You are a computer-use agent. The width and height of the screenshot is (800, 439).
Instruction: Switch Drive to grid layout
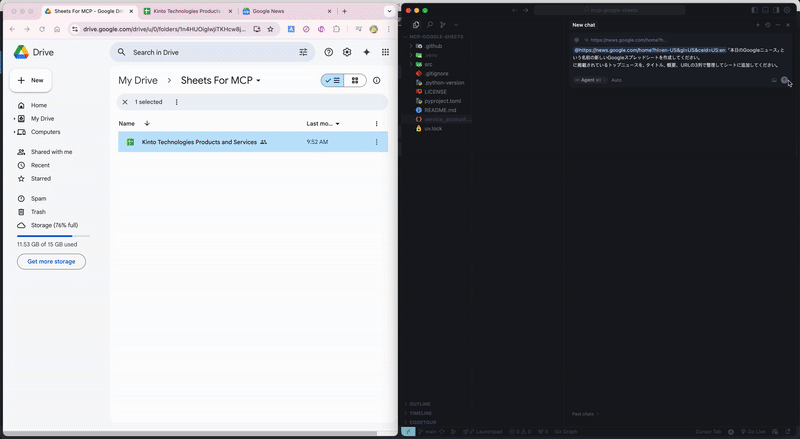[355, 80]
